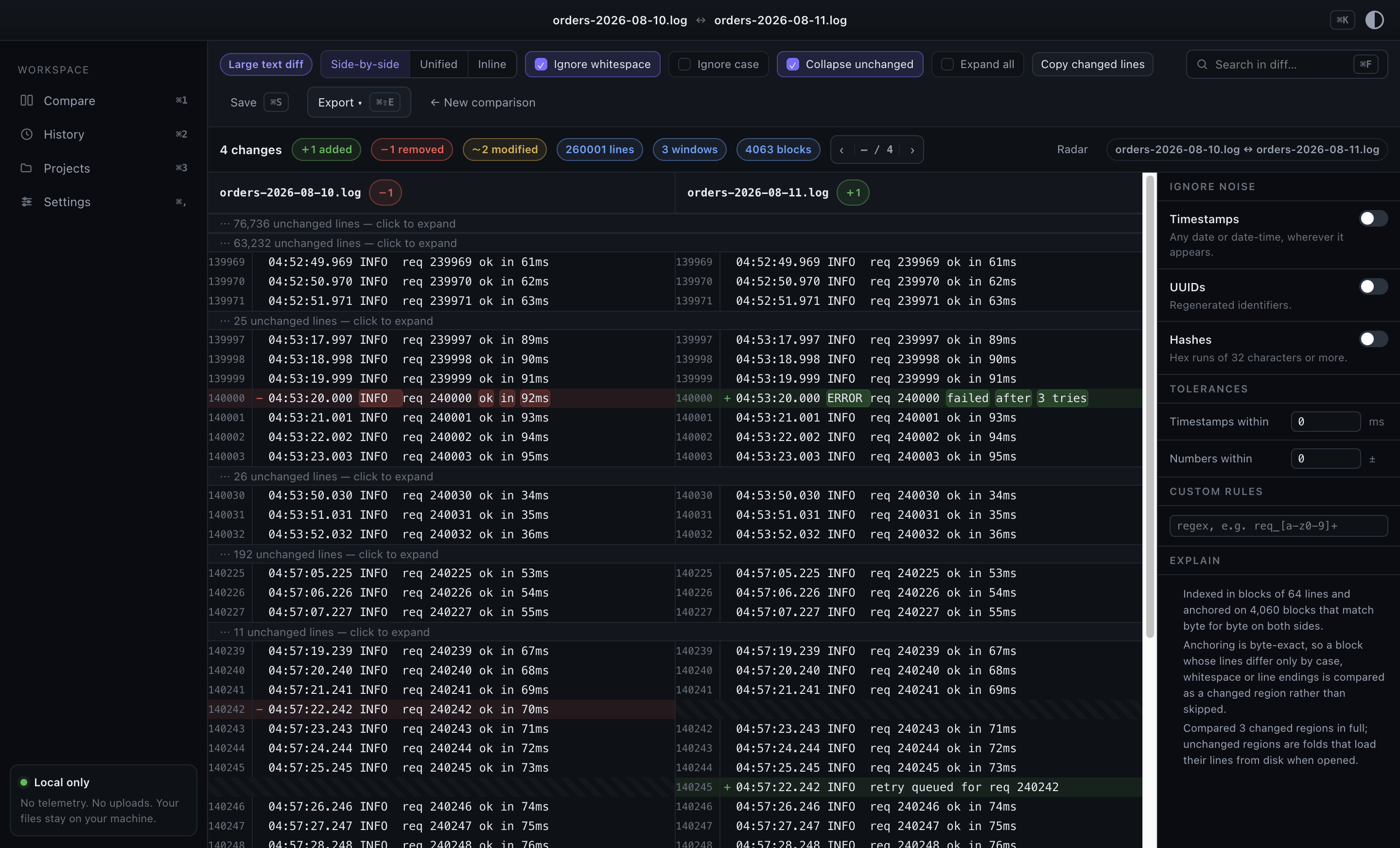Viewport: 1400px width, 848px height.
Task: Focus the Search in diff field
Action: pos(1286,64)
